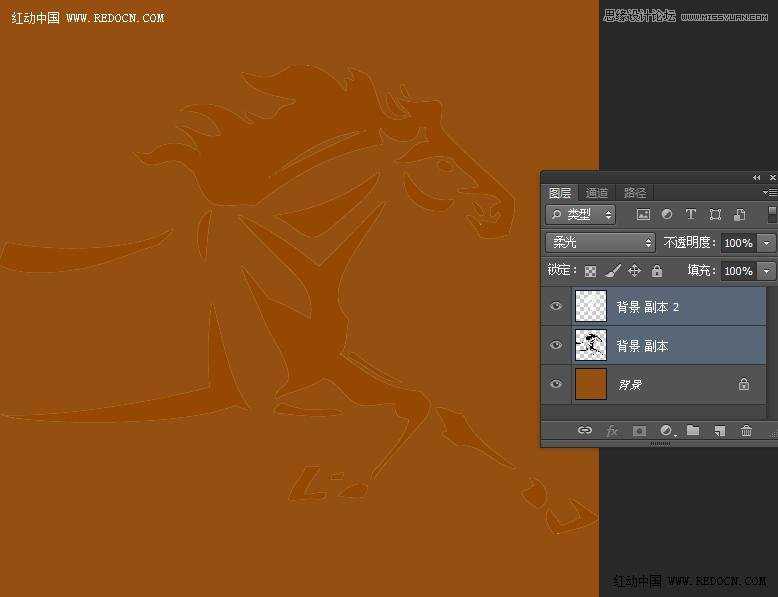Screen dimensions: 778x597
Task: Add a layer mask
Action: point(639,431)
